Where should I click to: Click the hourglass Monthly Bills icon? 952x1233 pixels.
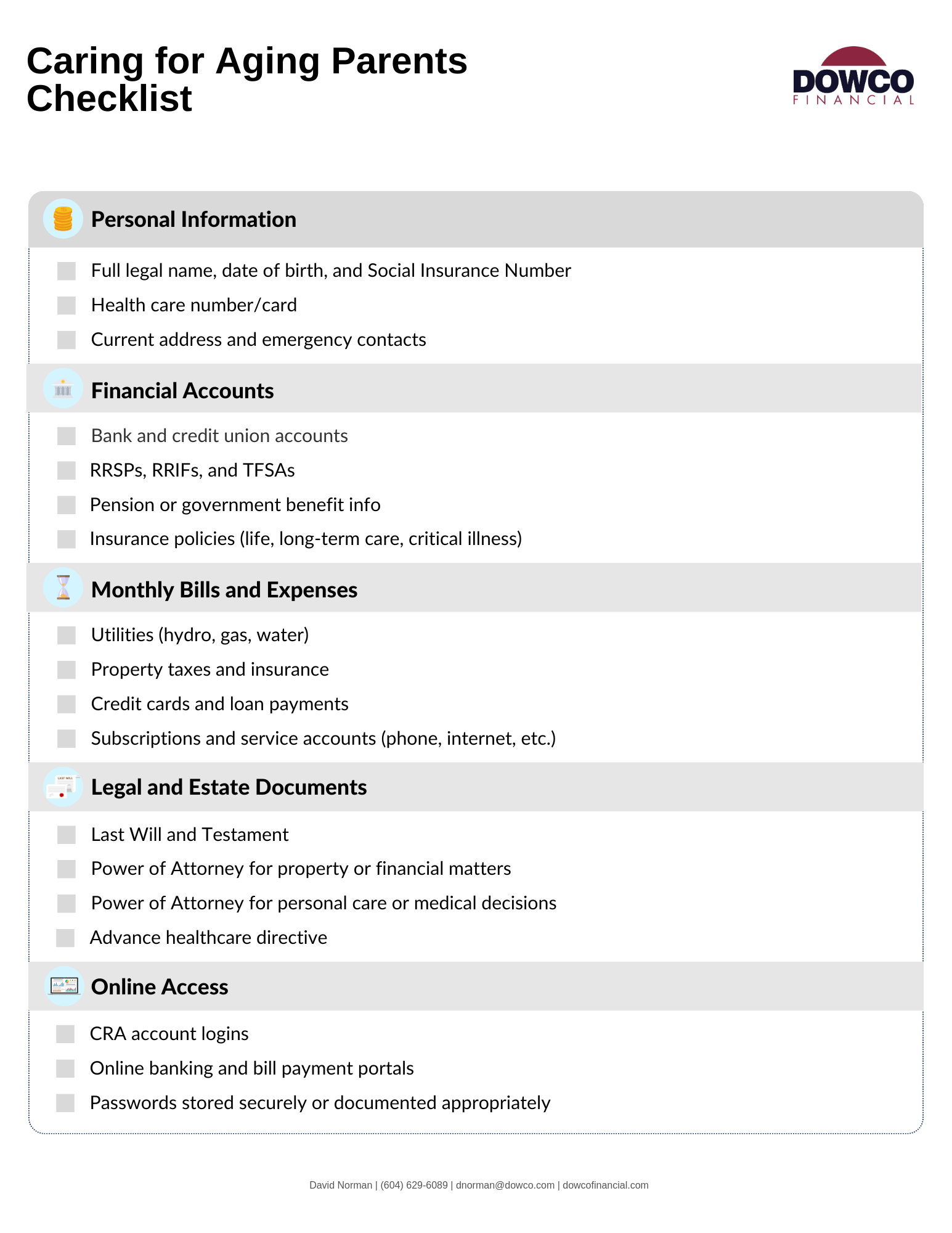click(x=63, y=588)
